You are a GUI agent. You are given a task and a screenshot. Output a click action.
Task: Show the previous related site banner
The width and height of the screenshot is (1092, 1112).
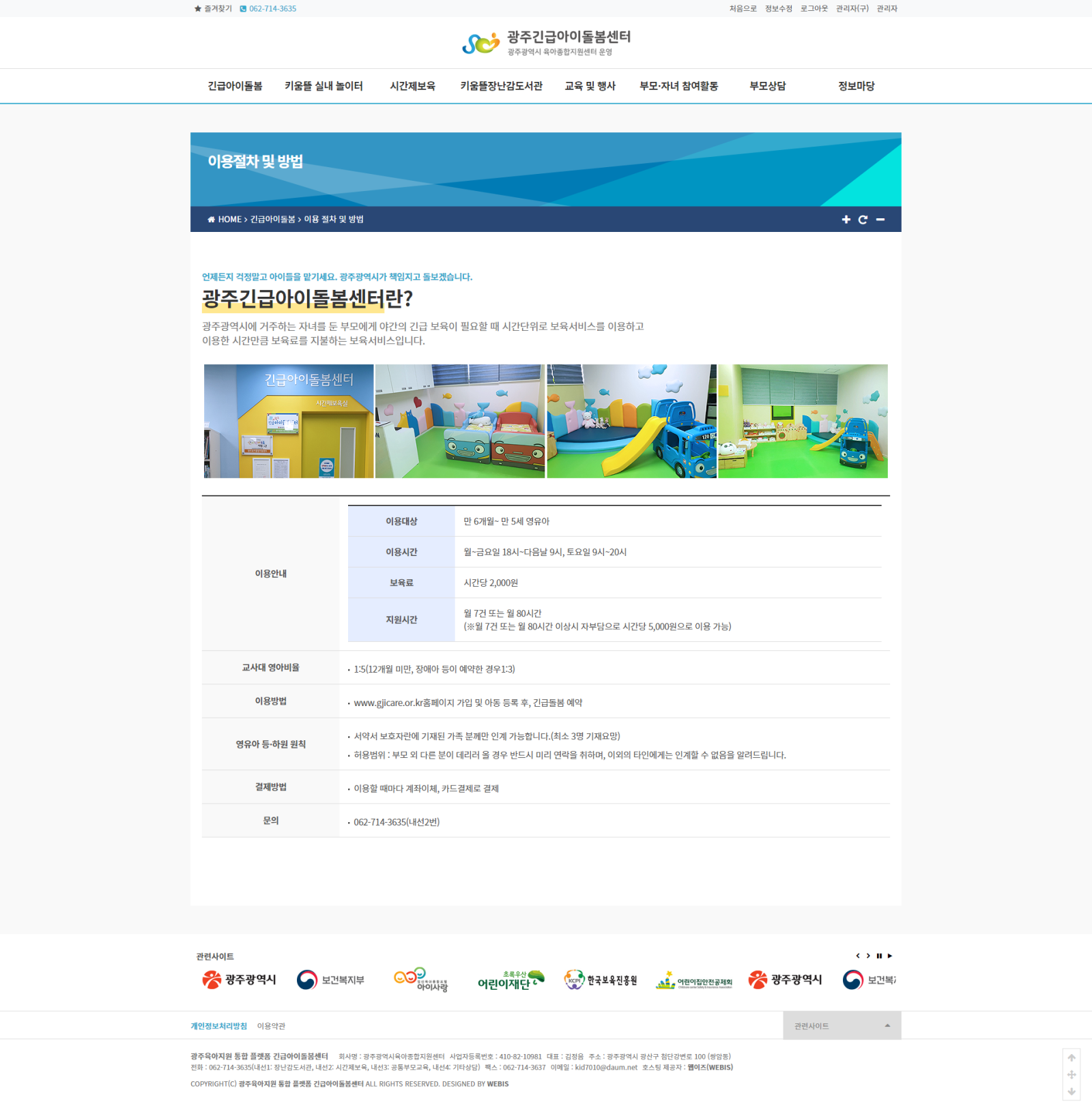click(858, 956)
